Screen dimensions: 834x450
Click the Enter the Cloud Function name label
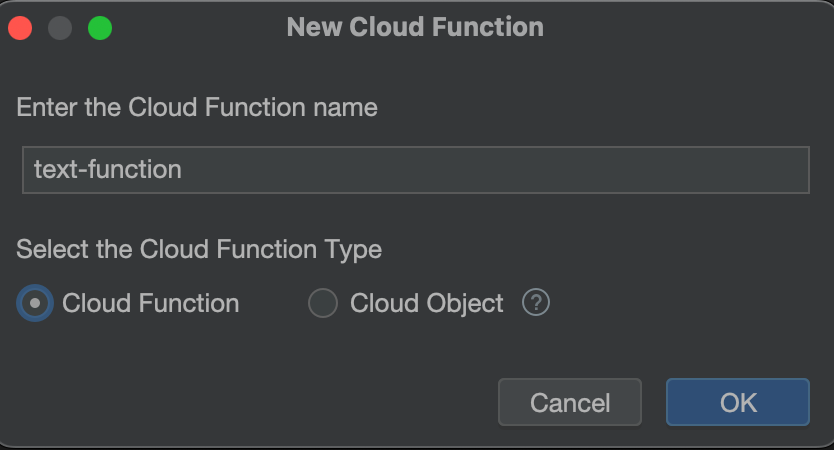197,107
